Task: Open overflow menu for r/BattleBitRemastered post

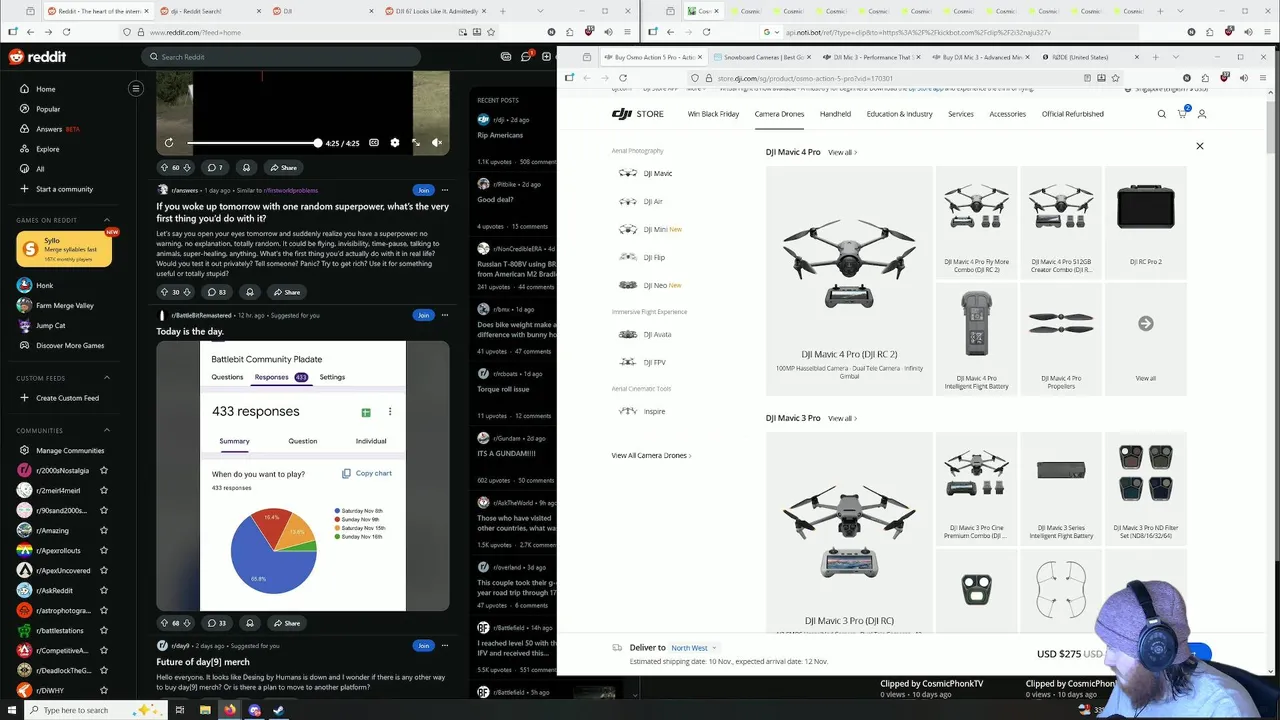Action: point(445,315)
